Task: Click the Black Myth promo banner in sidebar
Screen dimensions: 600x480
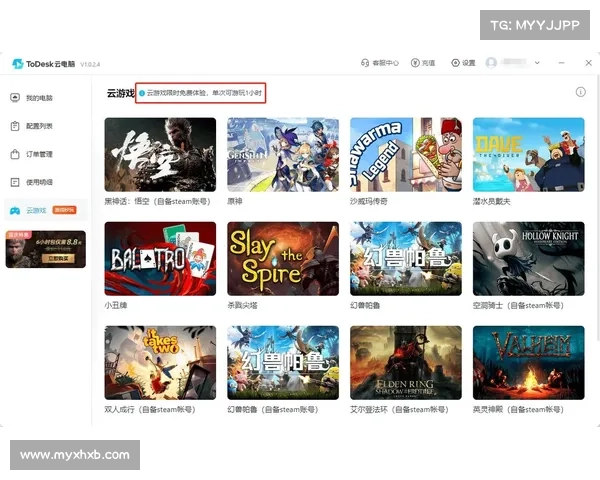Action: pyautogui.click(x=46, y=249)
